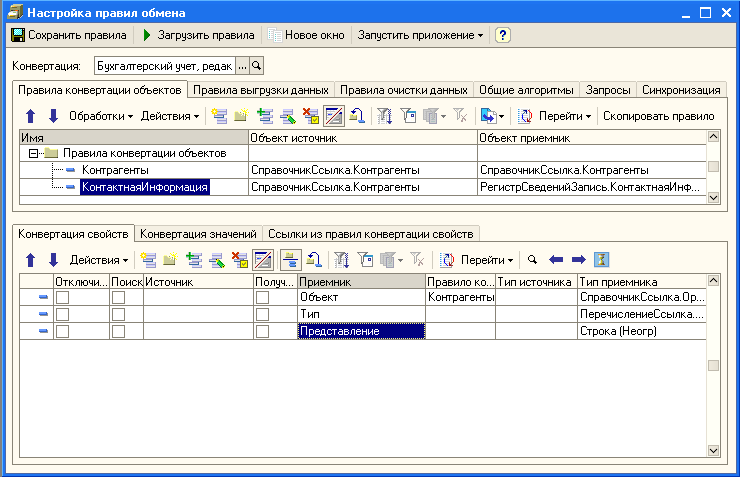Image resolution: width=740 pixels, height=477 pixels.
Task: Toggle Отключить checkbox in the Объект row
Action: 63,298
